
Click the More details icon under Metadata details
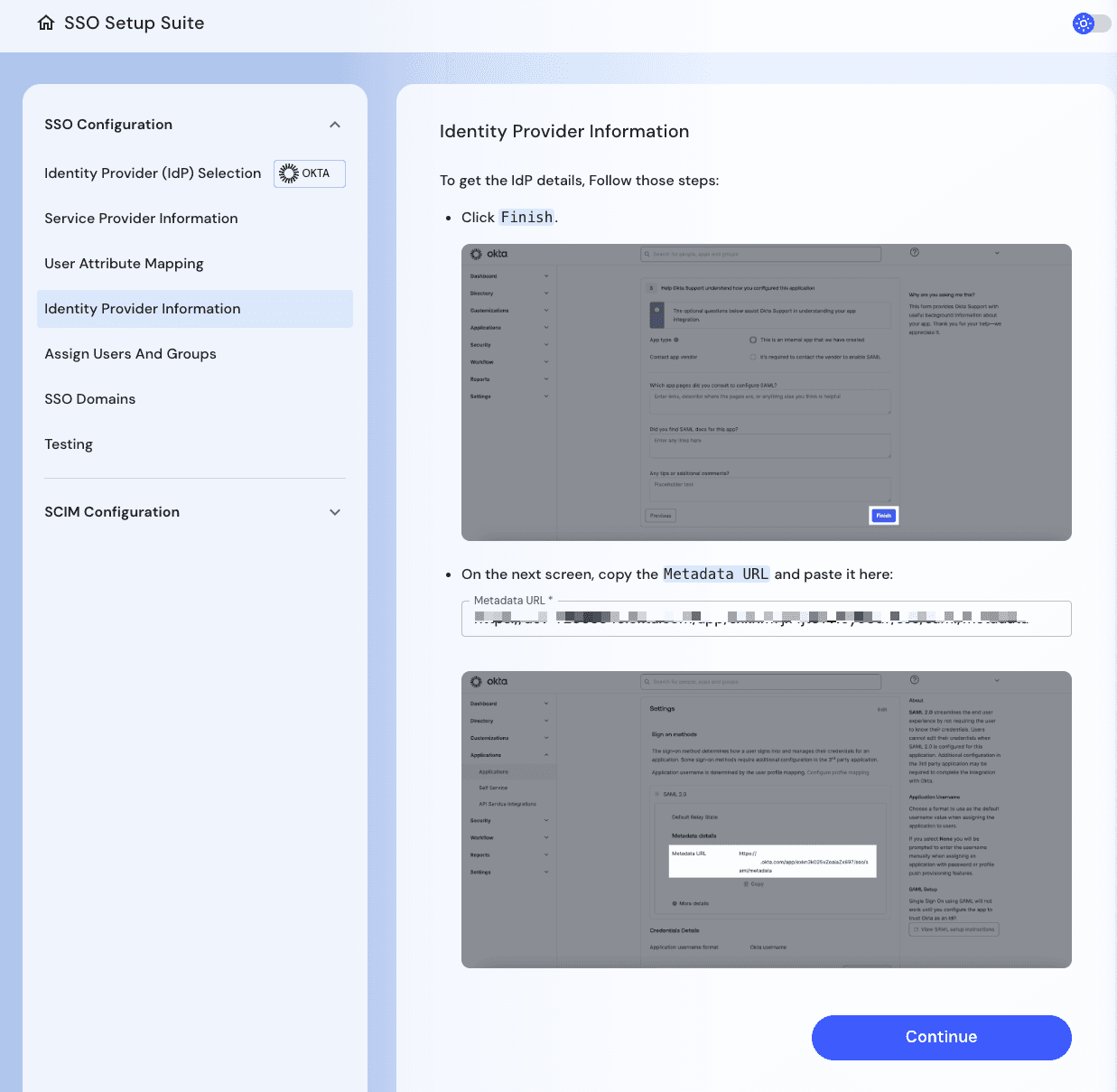point(675,903)
